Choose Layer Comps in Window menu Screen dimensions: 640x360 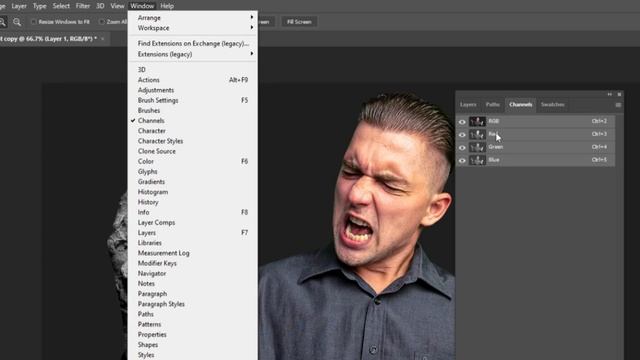193,222
